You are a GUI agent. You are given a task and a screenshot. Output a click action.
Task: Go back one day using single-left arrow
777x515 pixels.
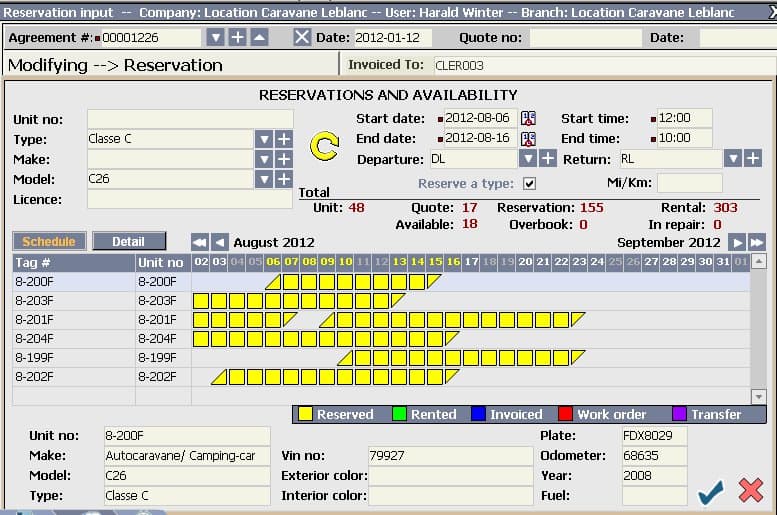220,242
